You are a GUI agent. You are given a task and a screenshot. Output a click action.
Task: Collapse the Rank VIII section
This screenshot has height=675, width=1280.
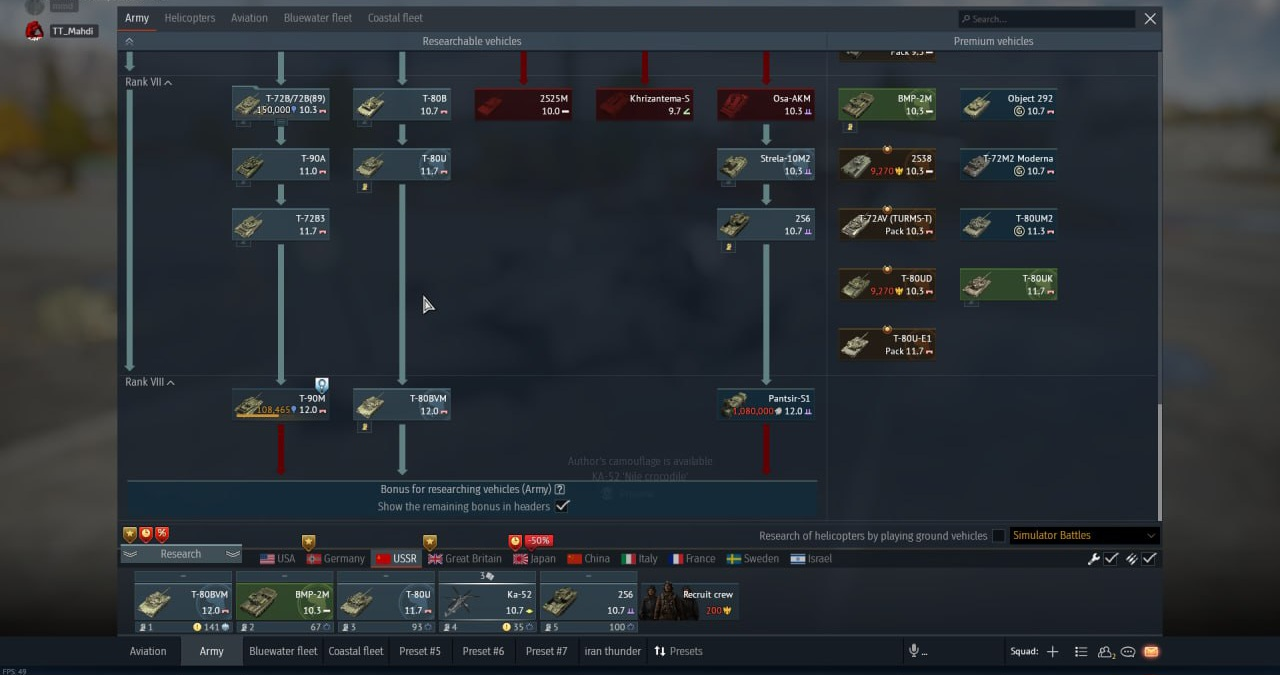click(150, 382)
